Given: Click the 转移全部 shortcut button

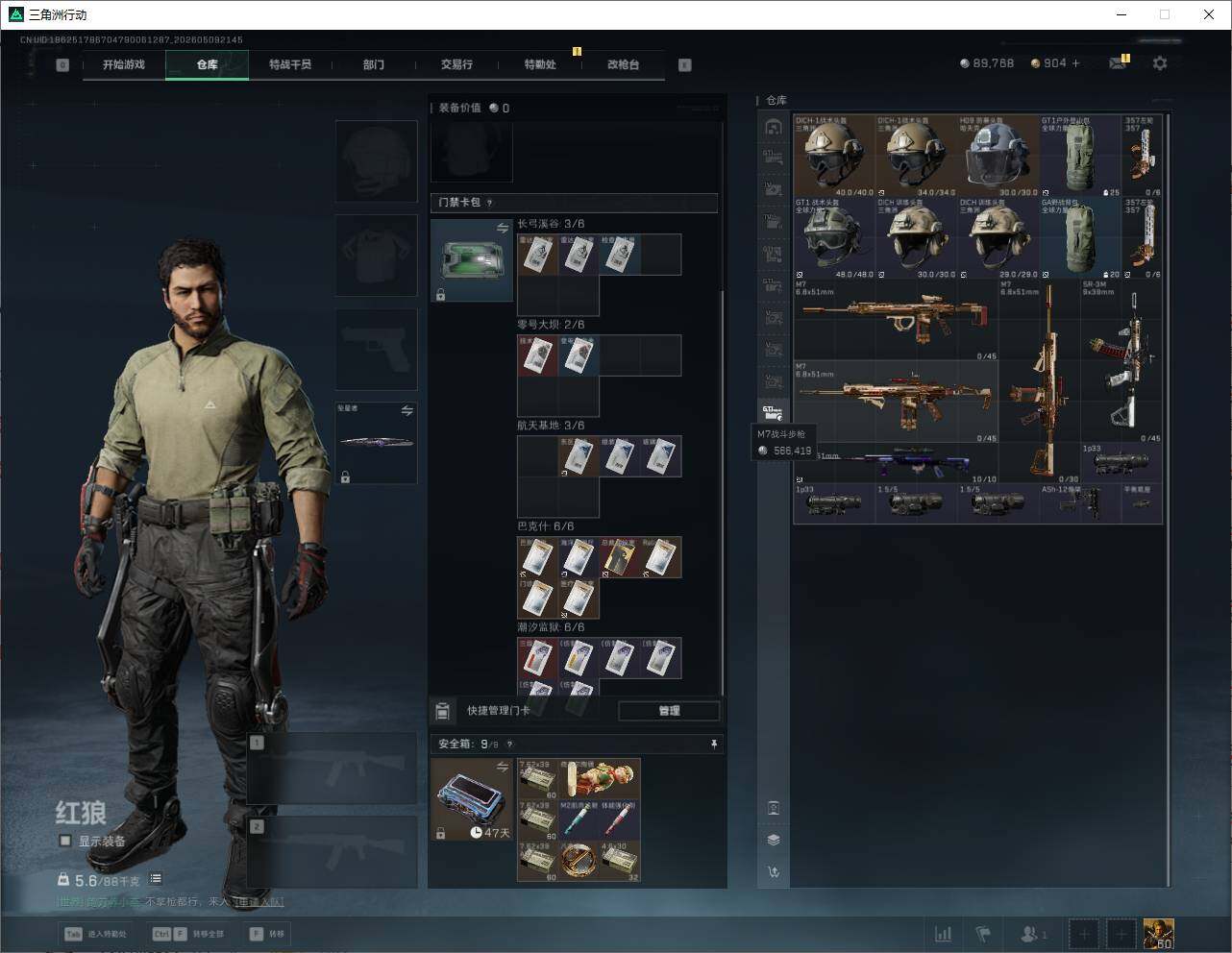Looking at the screenshot, I should click(x=188, y=934).
